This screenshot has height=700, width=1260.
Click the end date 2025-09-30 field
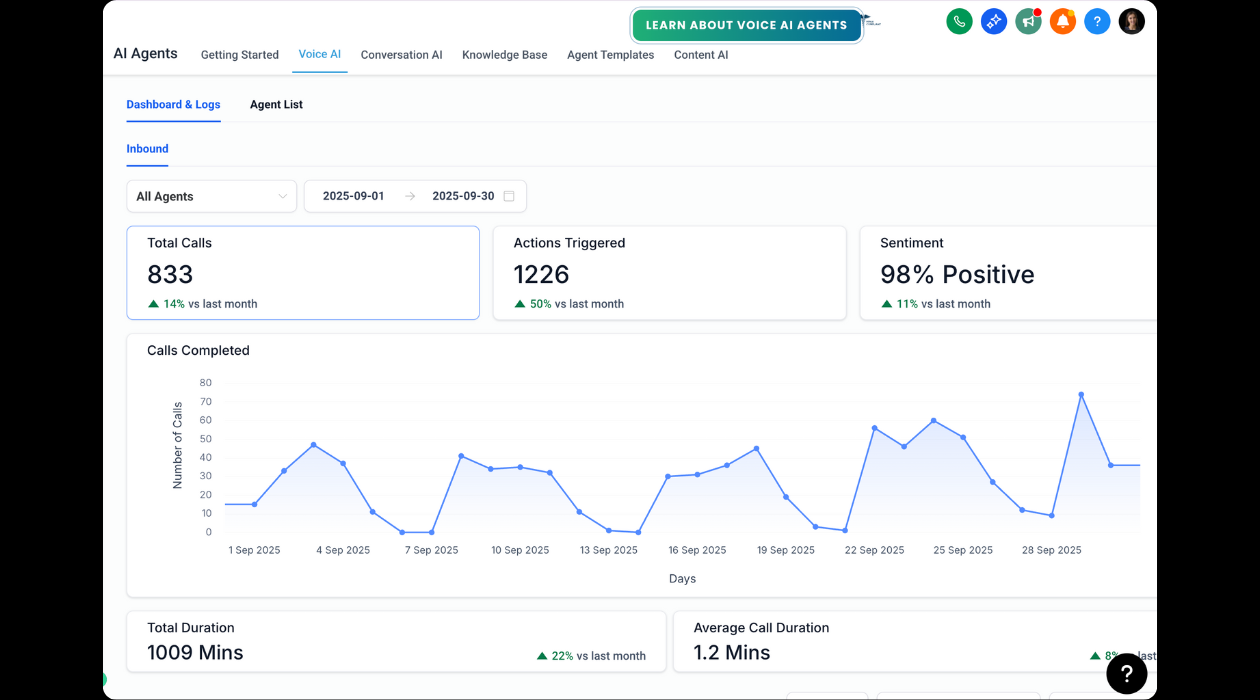(463, 197)
